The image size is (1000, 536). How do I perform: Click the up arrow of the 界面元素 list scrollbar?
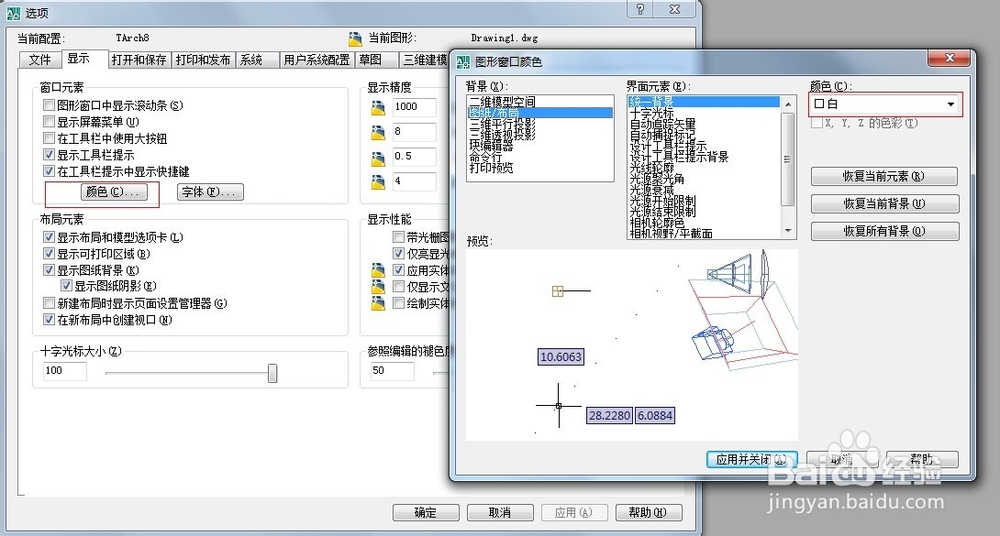click(x=788, y=104)
